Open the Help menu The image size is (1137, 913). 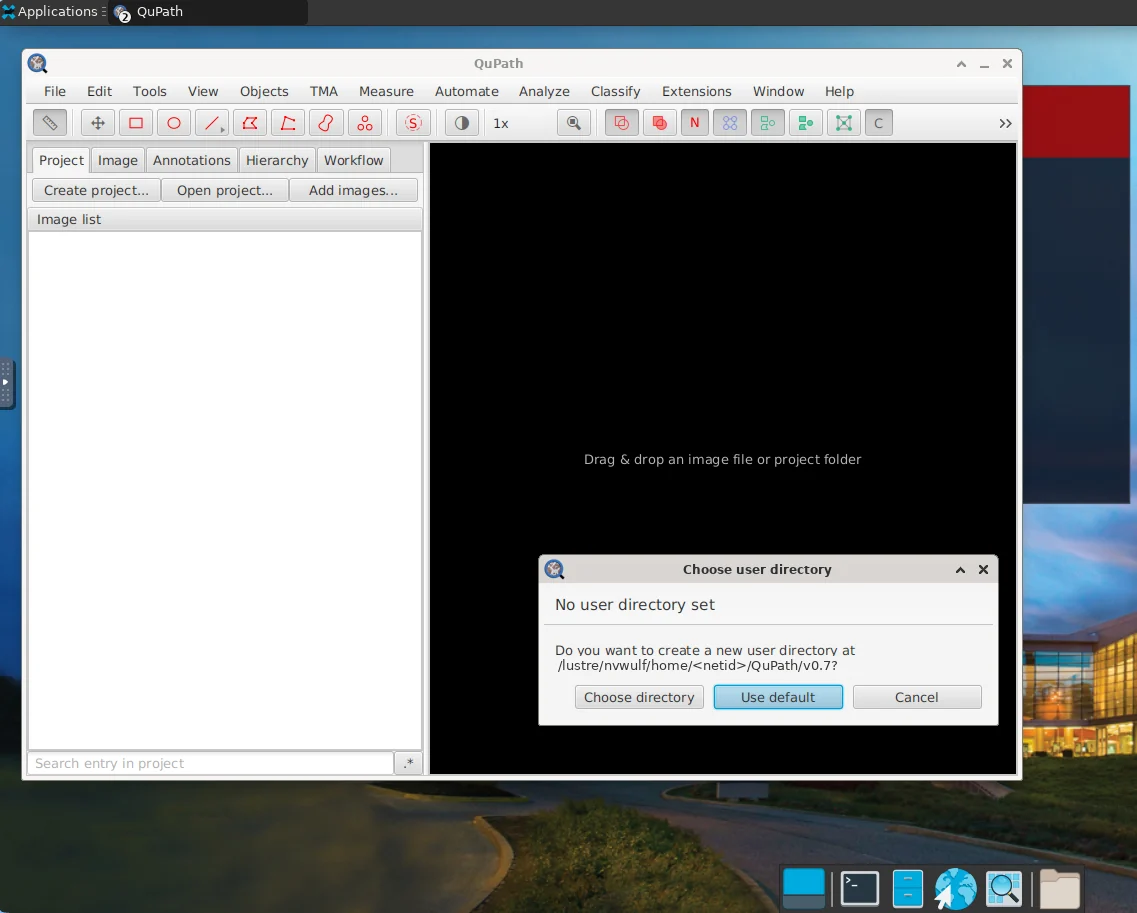[x=839, y=91]
